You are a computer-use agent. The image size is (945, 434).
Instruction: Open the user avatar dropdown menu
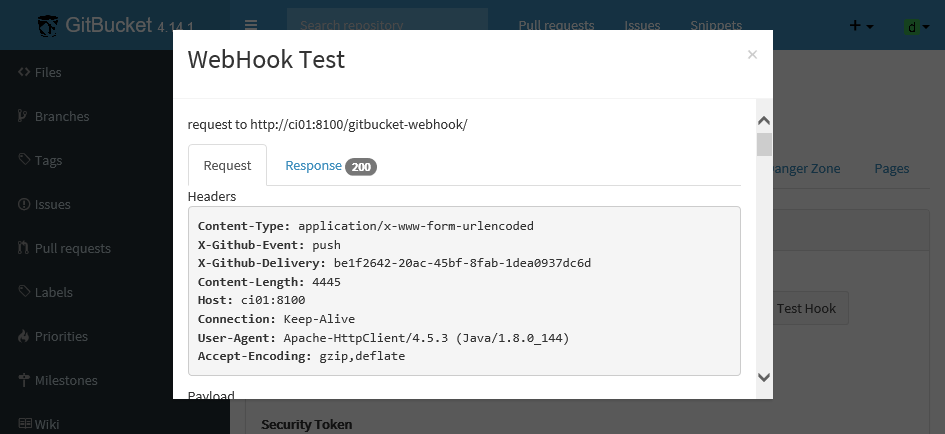coord(916,26)
